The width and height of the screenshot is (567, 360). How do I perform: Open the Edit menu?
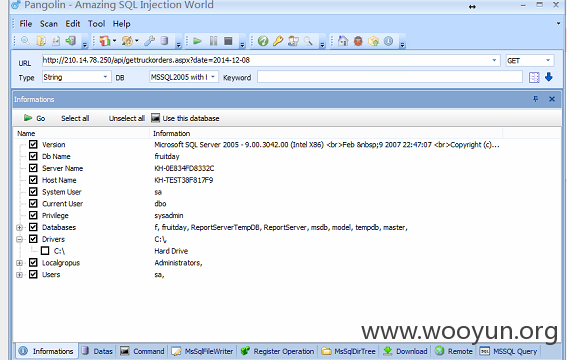73,24
